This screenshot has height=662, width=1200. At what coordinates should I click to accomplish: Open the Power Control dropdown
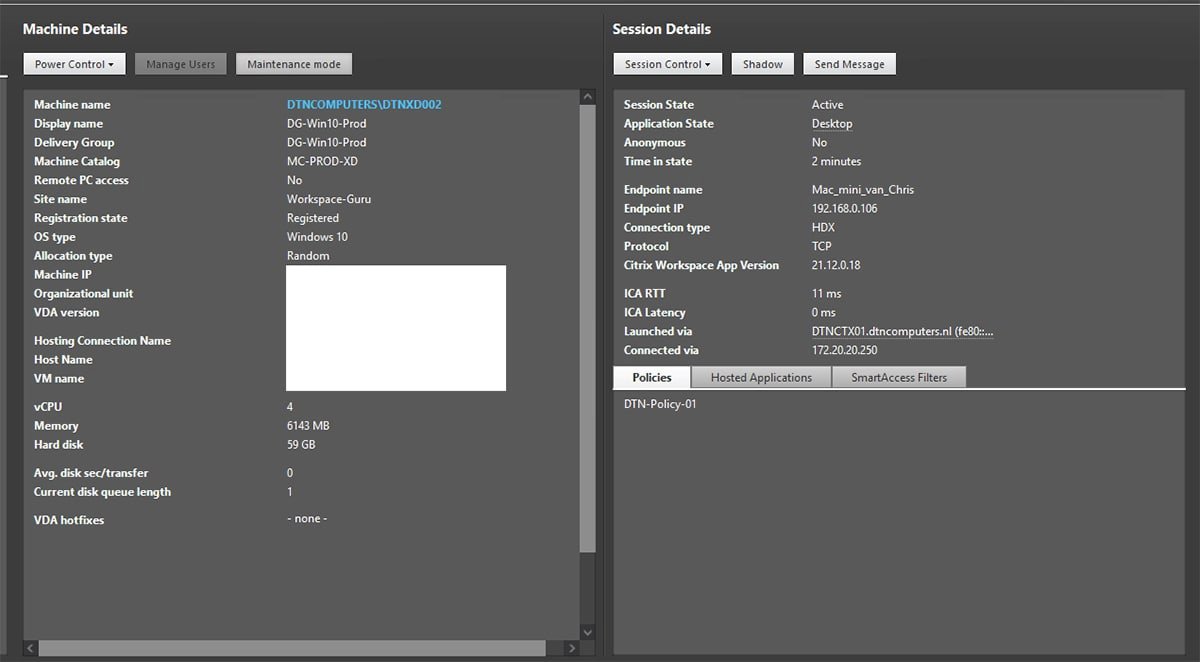pos(74,64)
